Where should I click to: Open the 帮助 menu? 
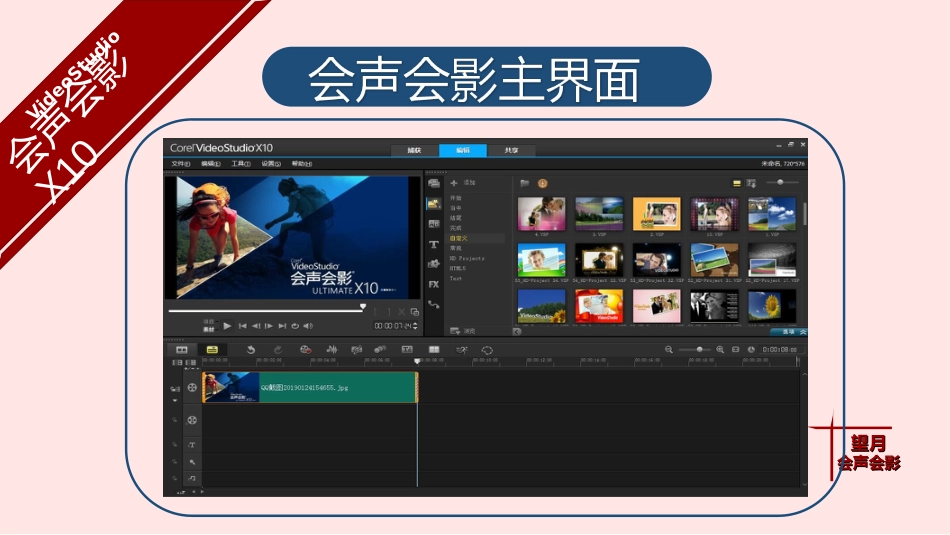click(302, 164)
